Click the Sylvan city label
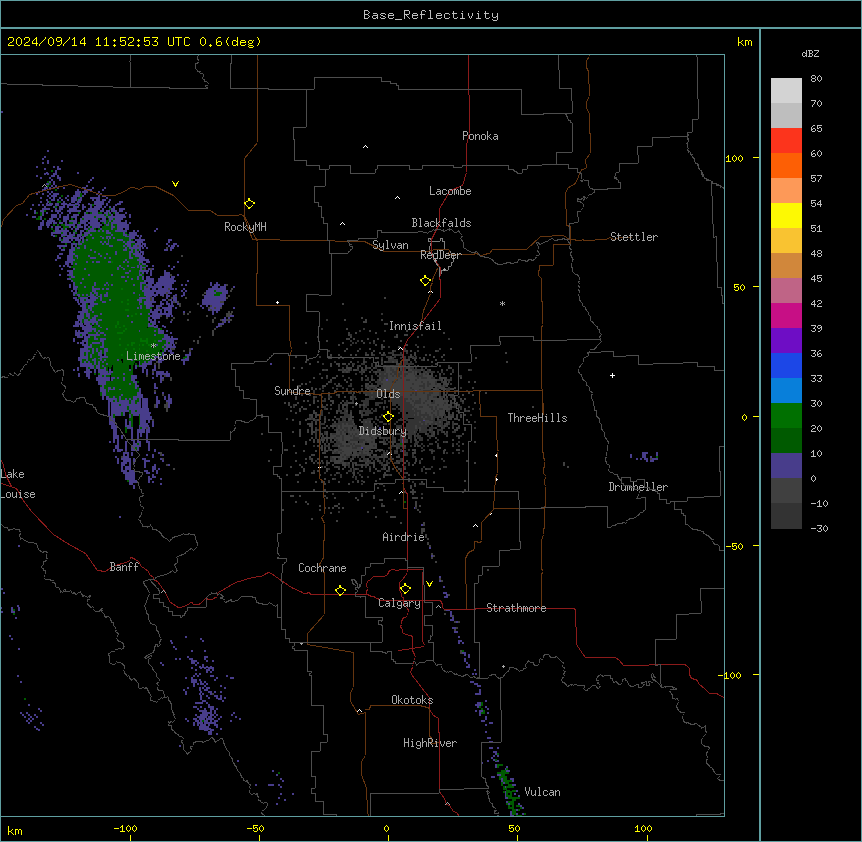 [390, 245]
